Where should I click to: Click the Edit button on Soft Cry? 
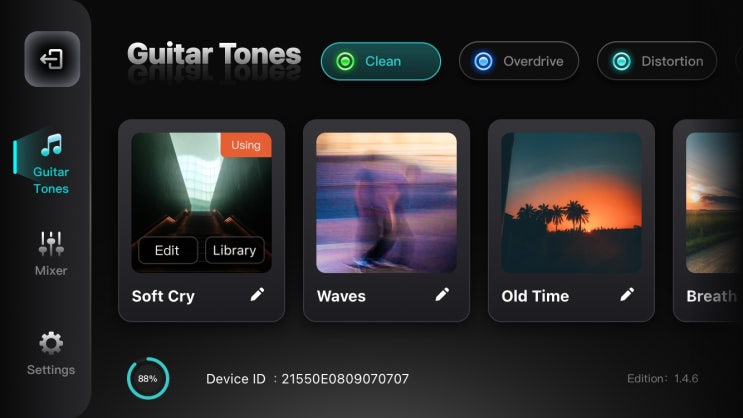168,250
